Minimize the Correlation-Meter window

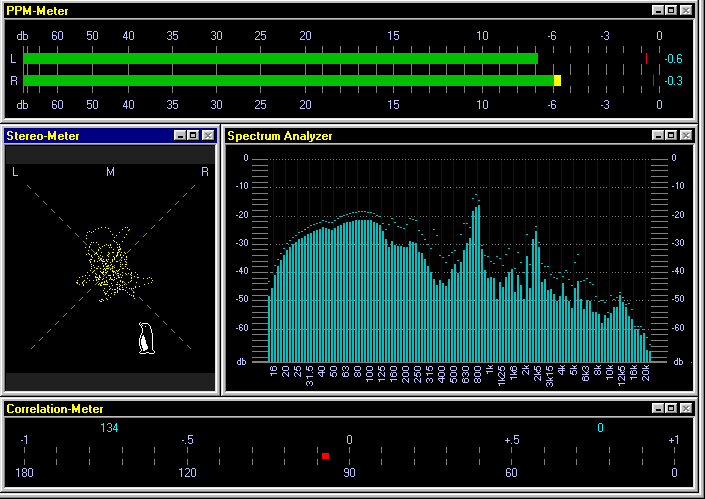click(x=658, y=408)
